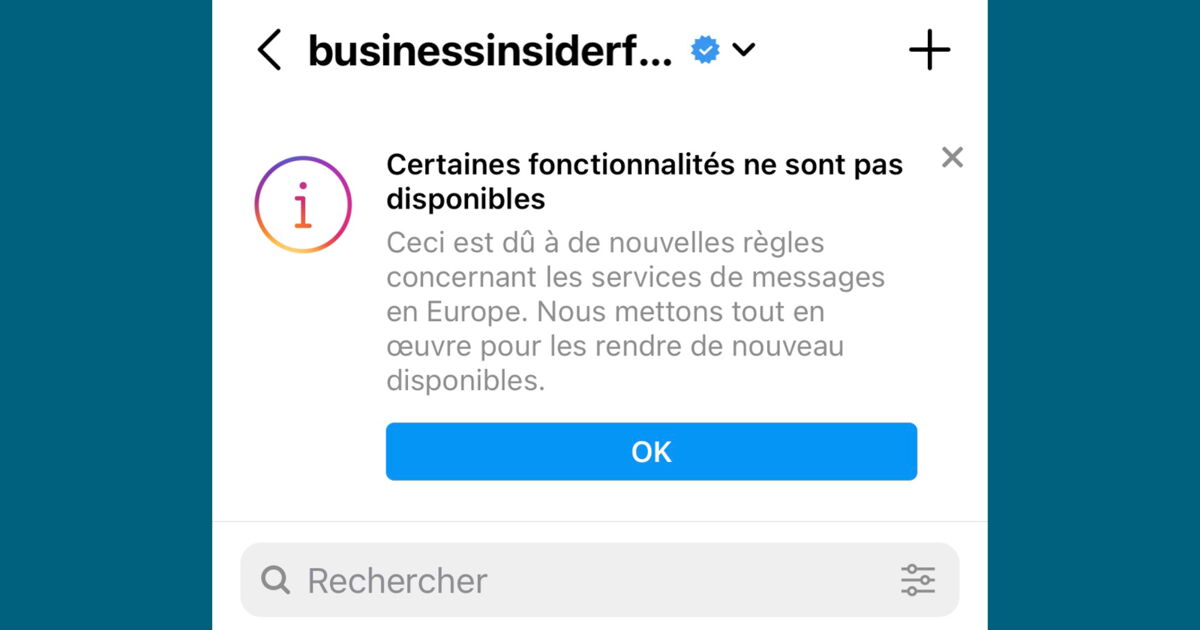Click the blue verified badge
Image resolution: width=1200 pixels, height=630 pixels.
point(704,49)
